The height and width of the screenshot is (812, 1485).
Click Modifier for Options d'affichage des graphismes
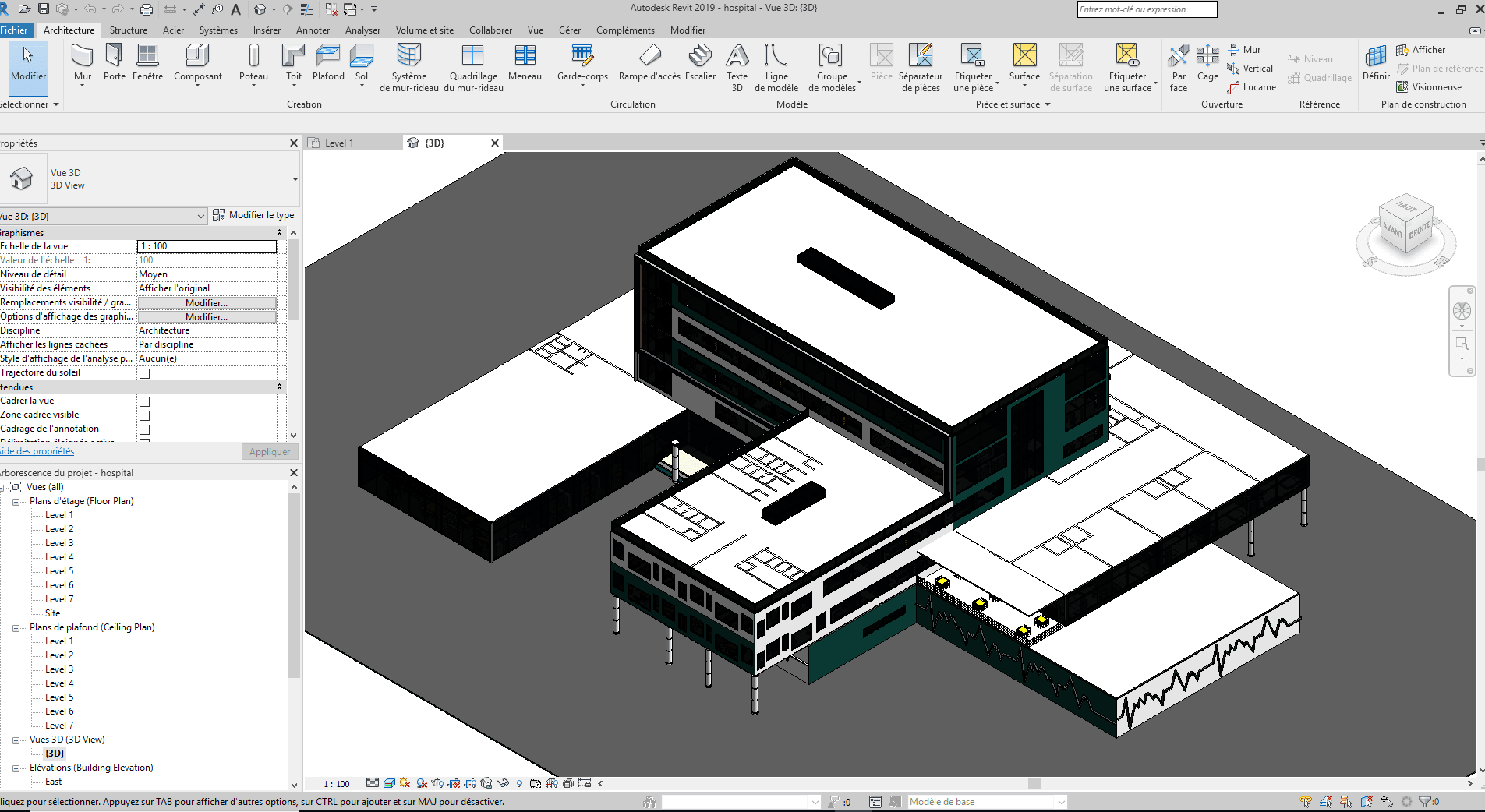tap(207, 317)
